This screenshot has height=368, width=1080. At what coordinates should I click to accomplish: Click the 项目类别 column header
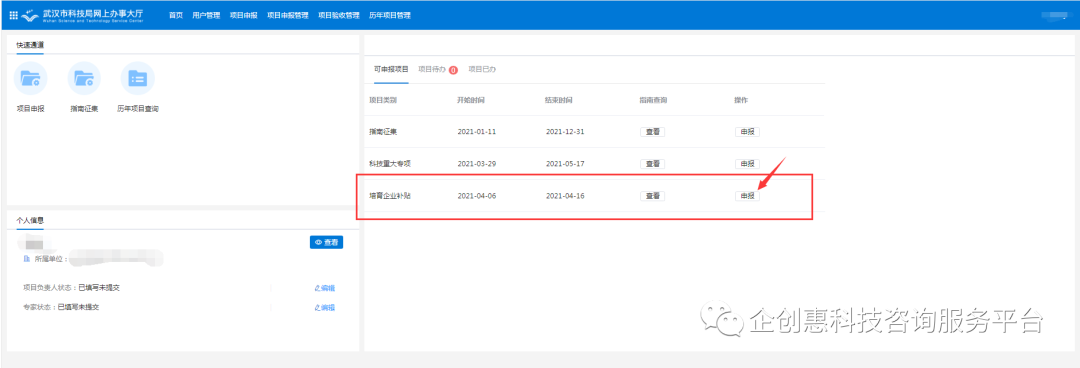(383, 101)
